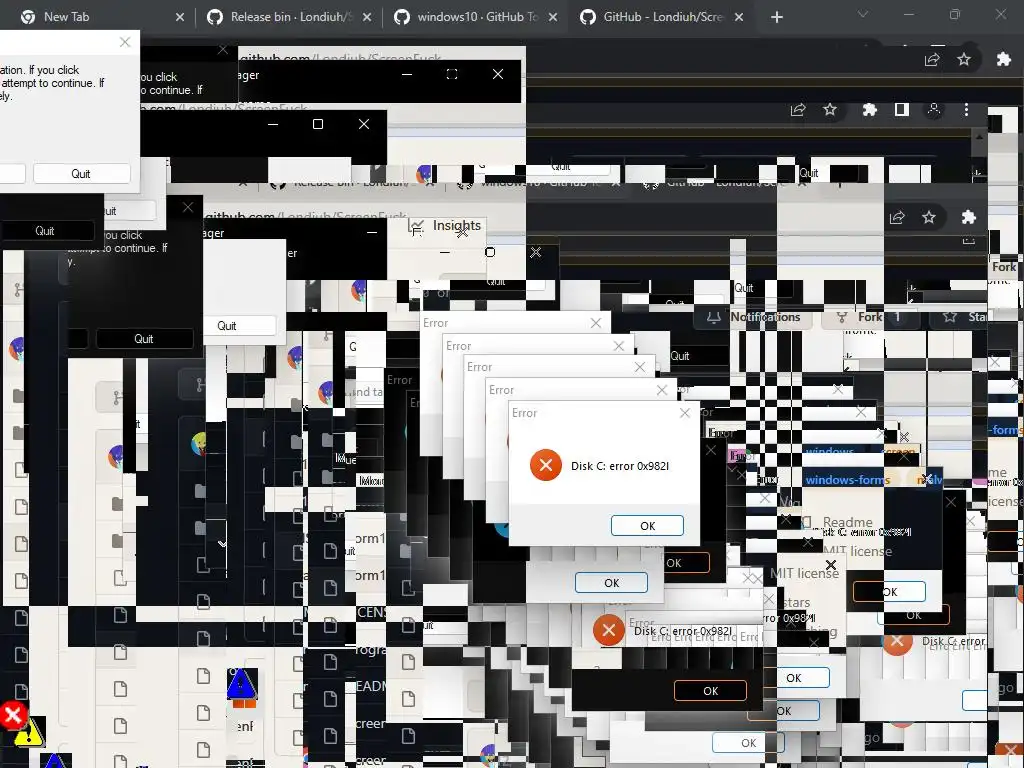The height and width of the screenshot is (768, 1024).
Task: Select the windows10 · GitHub Topics tab
Action: tap(477, 17)
